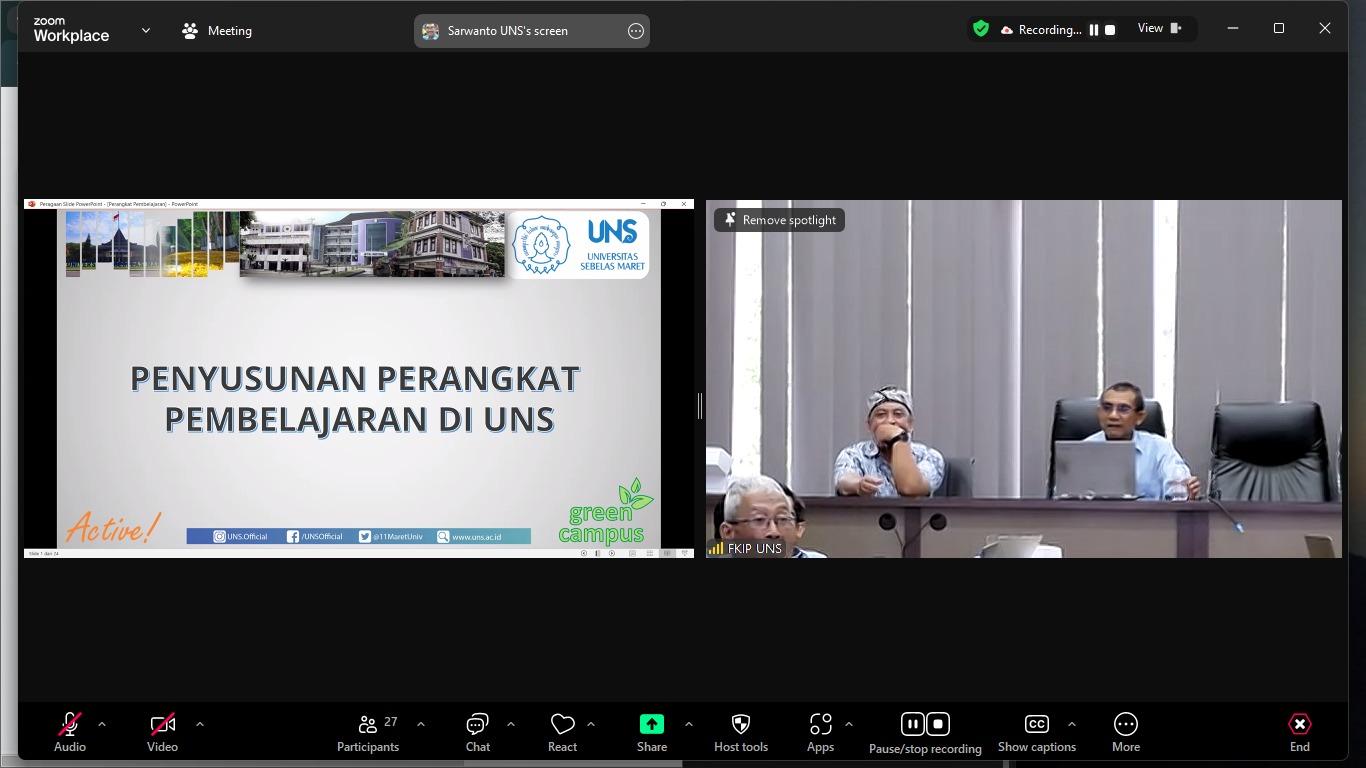Open the Meeting tab
The image size is (1366, 768).
[x=217, y=31]
